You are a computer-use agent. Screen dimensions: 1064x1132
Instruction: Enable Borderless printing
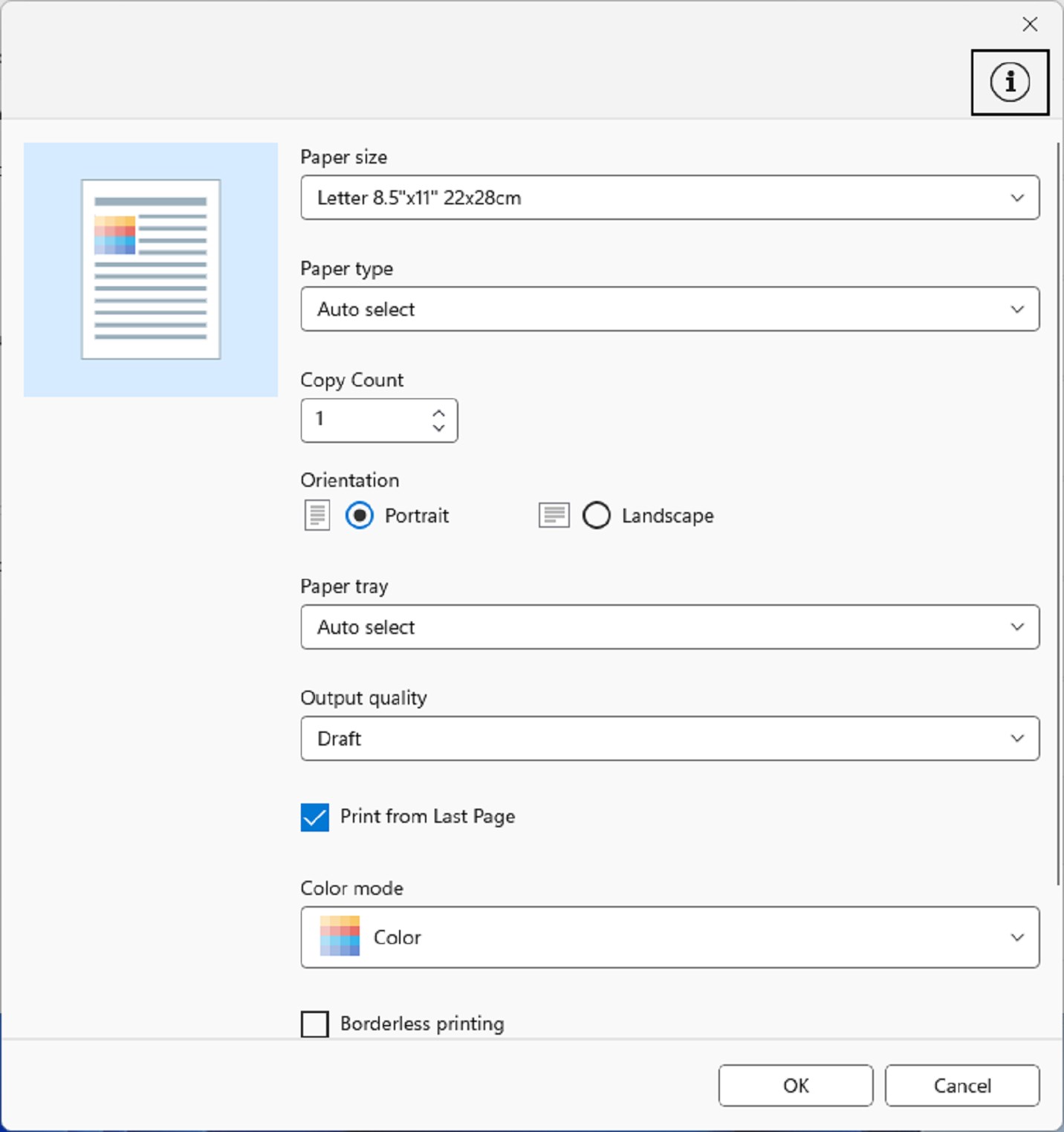pos(314,1023)
